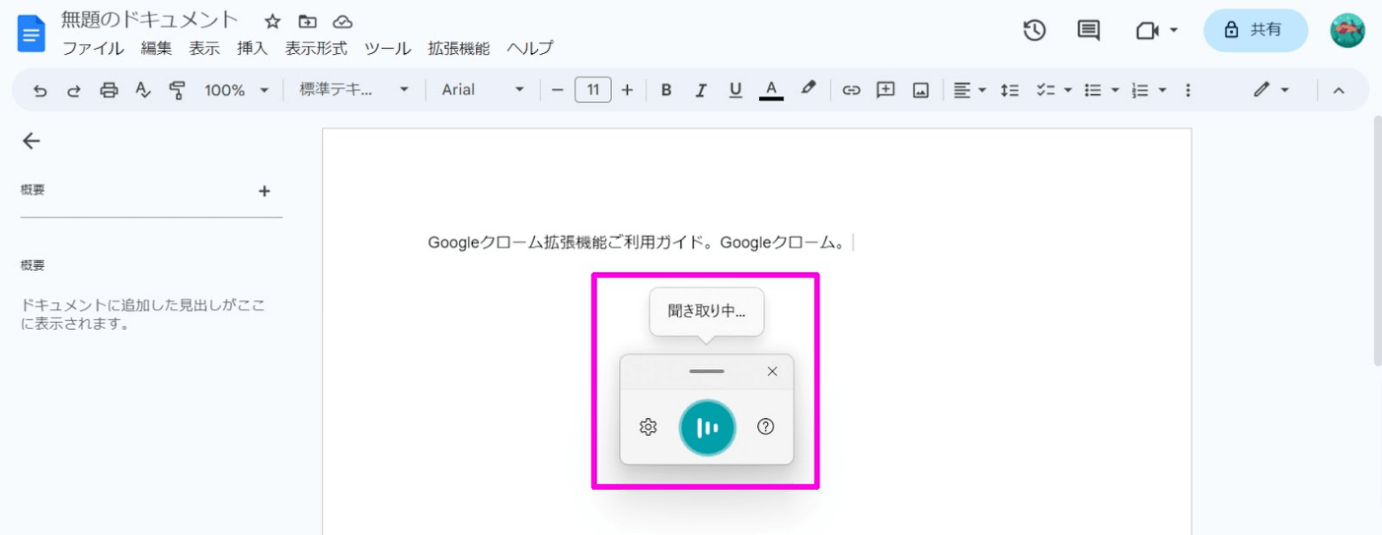Open the 表示 menu
The image size is (1382, 535).
click(x=204, y=48)
